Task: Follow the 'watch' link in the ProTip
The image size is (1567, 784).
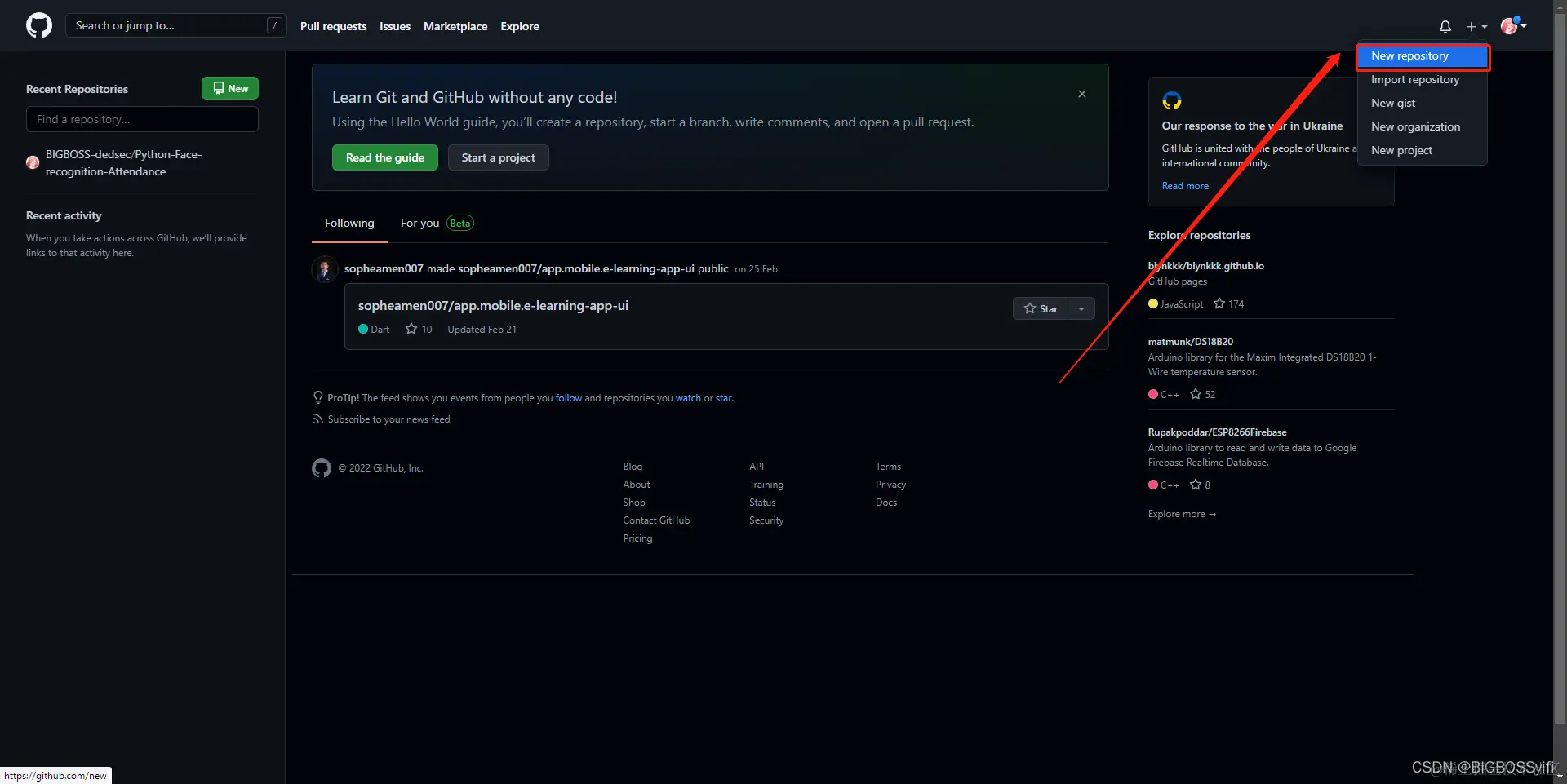Action: click(x=688, y=398)
